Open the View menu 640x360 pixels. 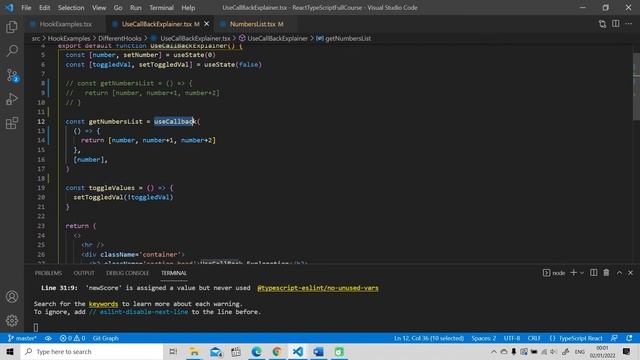point(99,8)
